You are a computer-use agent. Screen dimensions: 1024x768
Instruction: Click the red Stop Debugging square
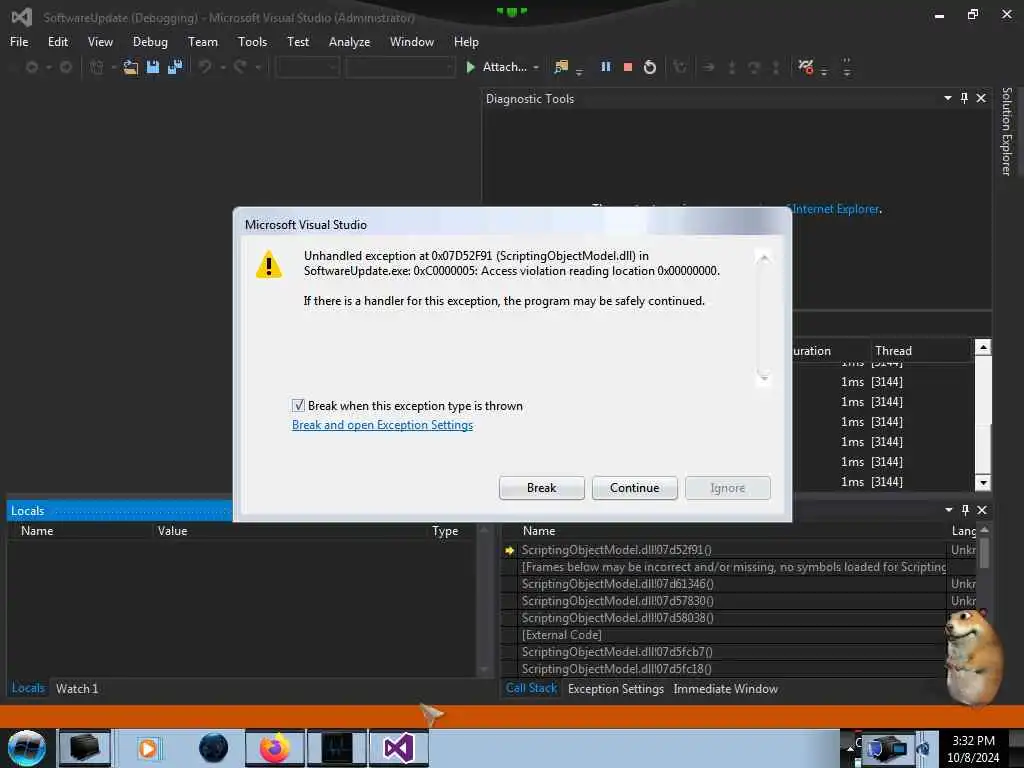(628, 67)
